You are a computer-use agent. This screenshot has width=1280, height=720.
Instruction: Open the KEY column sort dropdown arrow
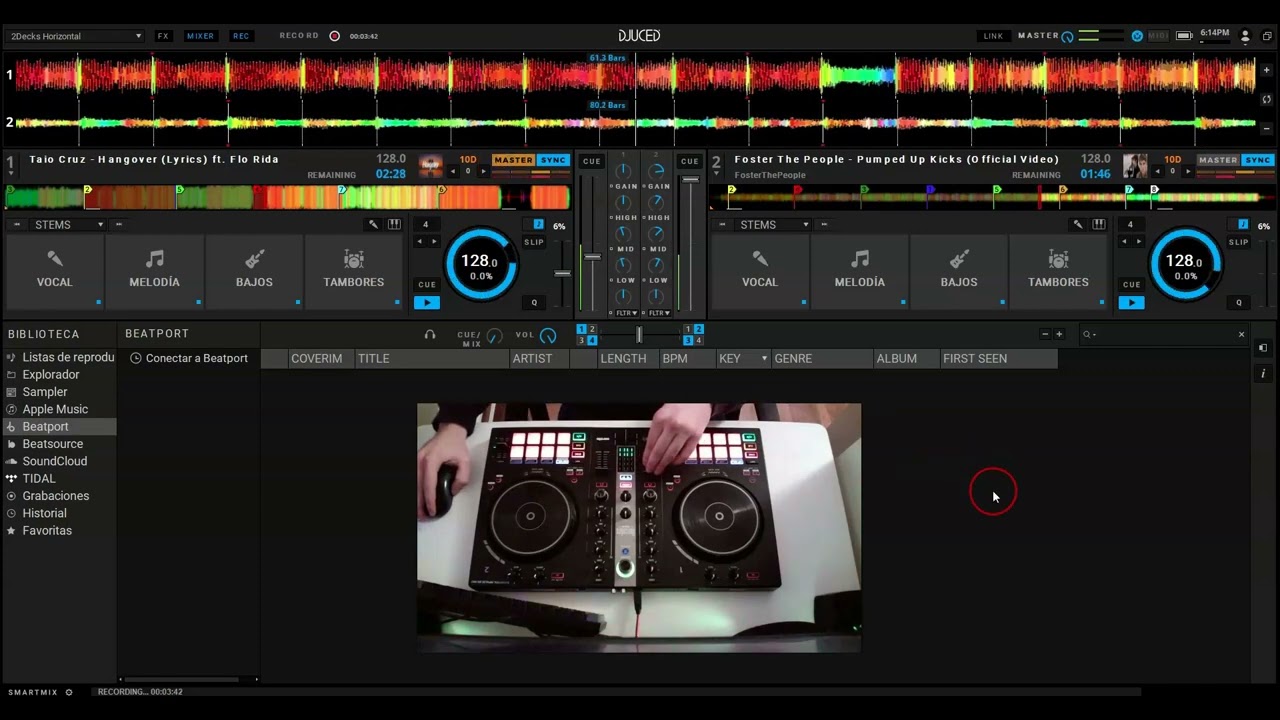point(764,358)
